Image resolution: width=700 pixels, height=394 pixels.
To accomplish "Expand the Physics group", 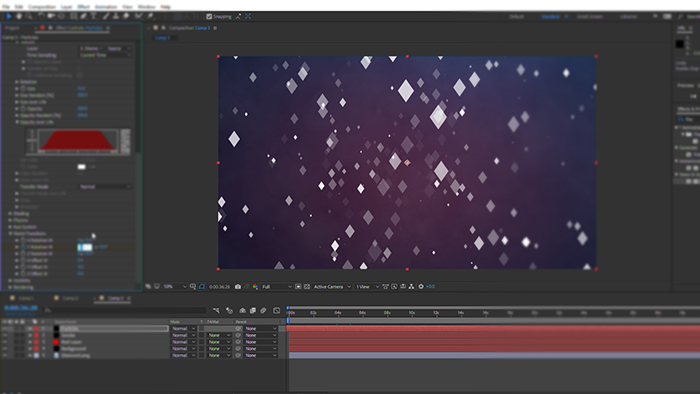I will [10, 220].
